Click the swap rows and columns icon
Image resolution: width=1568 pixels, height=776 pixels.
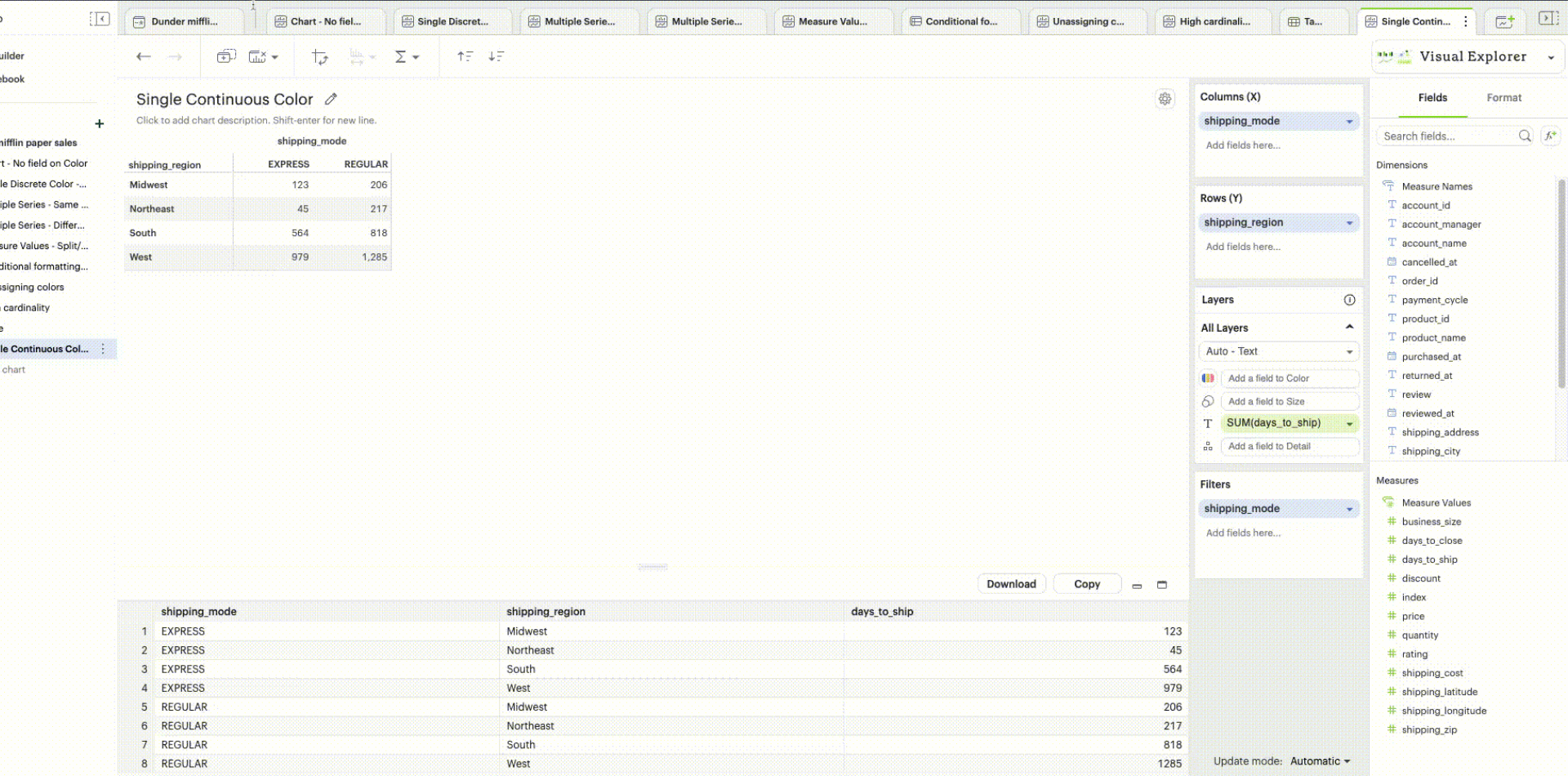click(x=320, y=56)
